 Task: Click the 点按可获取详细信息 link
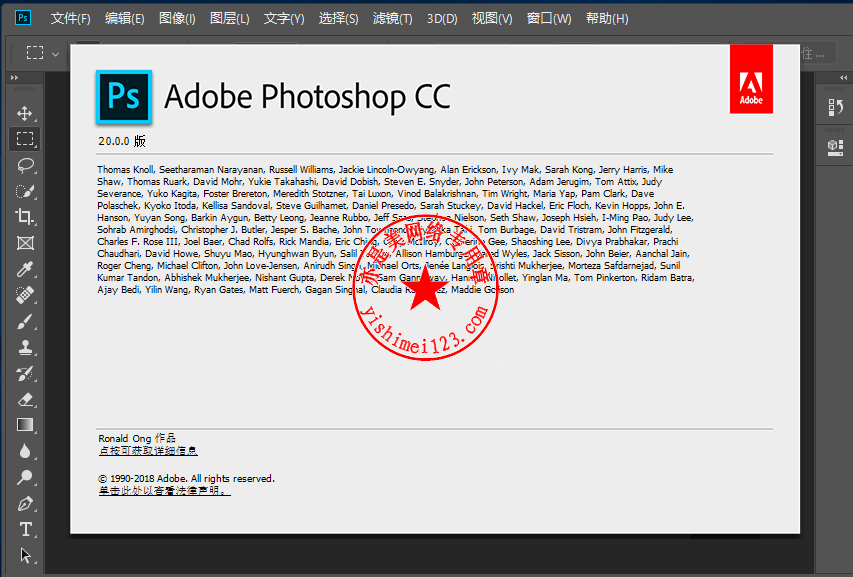[x=148, y=451]
